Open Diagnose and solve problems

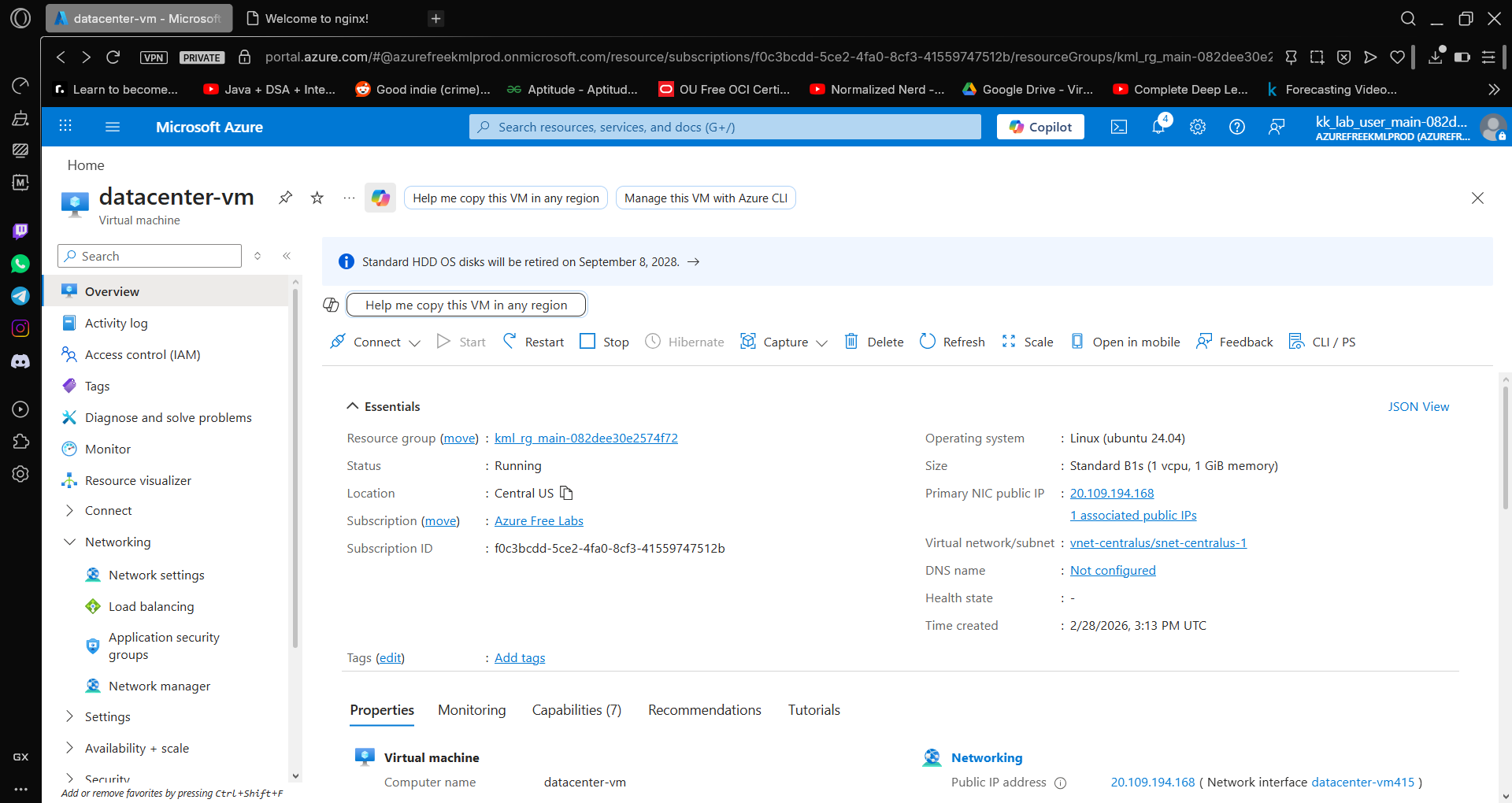(169, 417)
